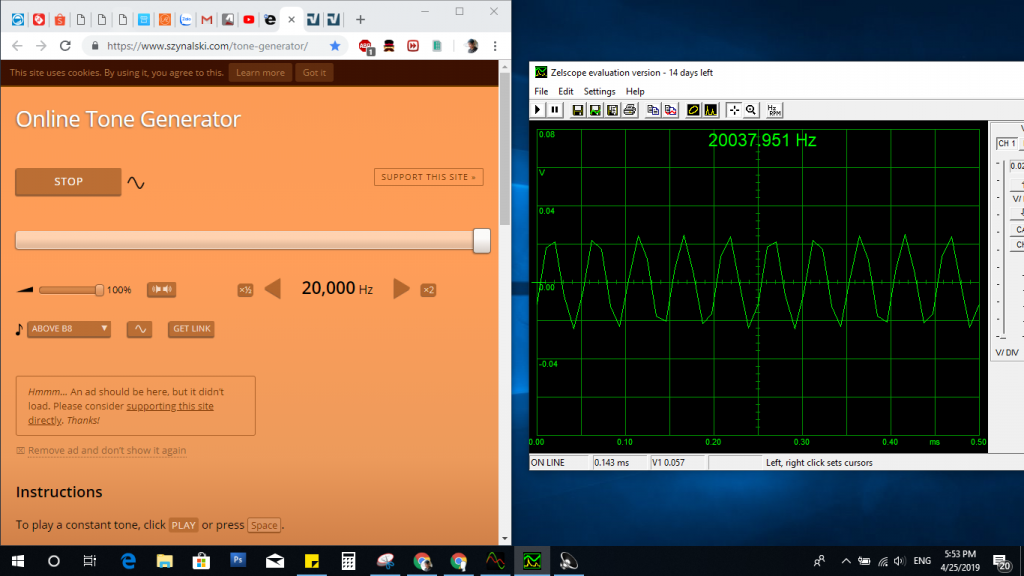Screen dimensions: 1024x576
Task: Select the zoom magnifier tool in Zelscope
Action: point(750,110)
